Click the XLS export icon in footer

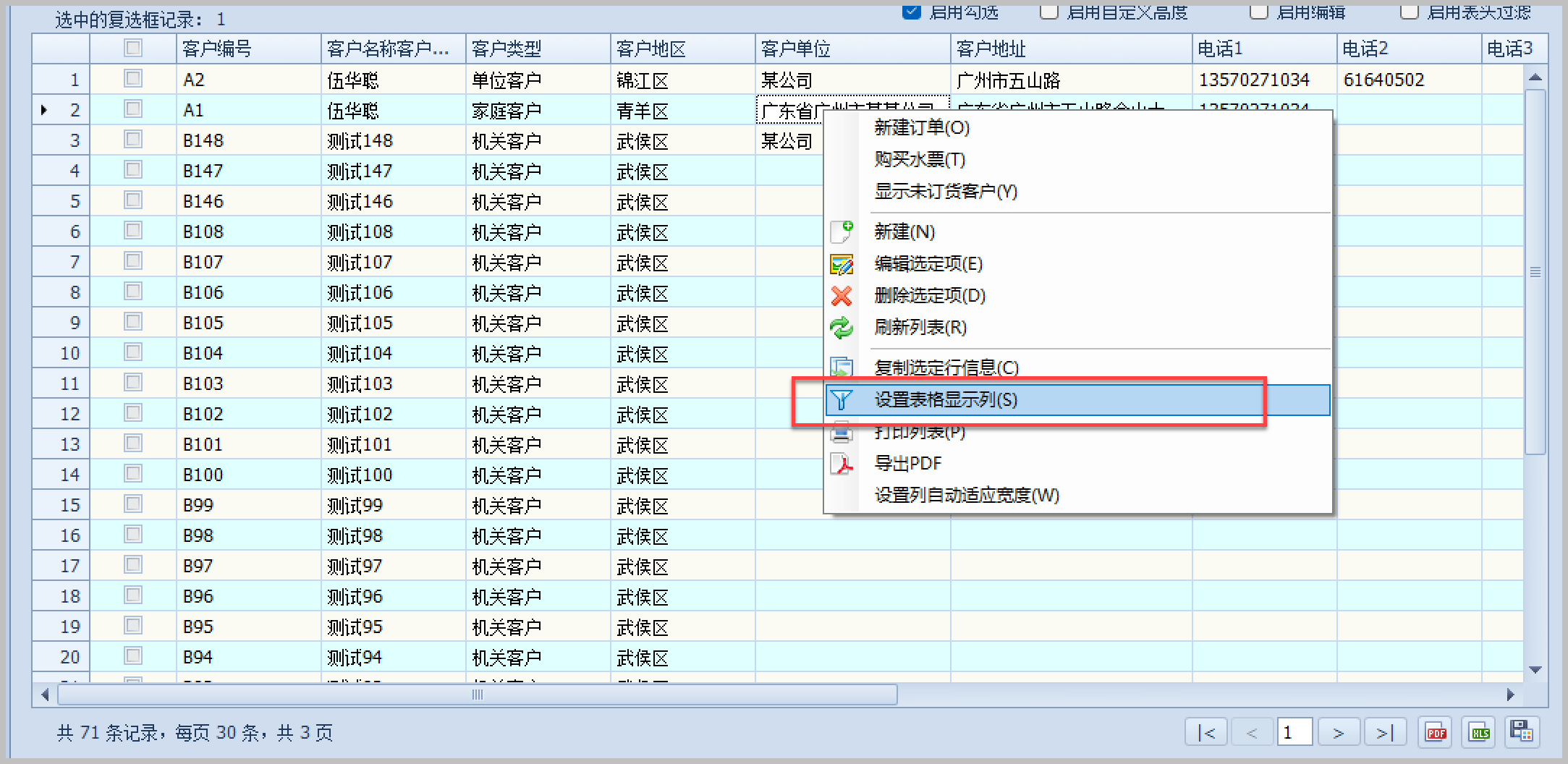(x=1479, y=733)
